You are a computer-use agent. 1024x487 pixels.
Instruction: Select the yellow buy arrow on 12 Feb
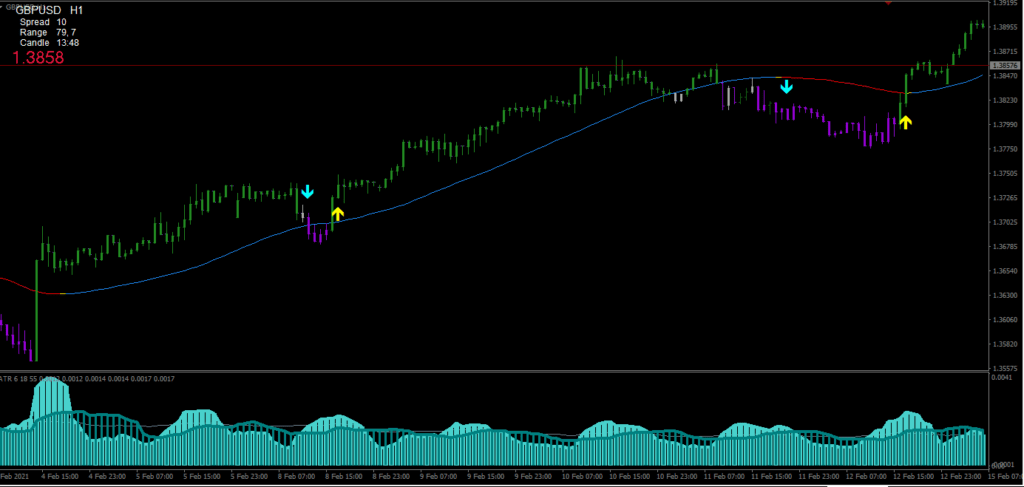pos(905,122)
